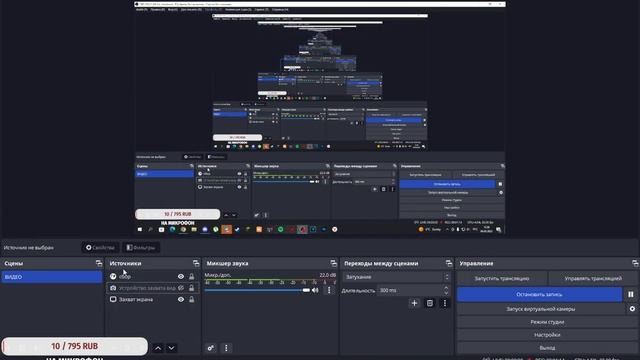This screenshot has width=640, height=360.
Task: Open the Док-панели menu in the menu bar
Action: click(191, 9)
